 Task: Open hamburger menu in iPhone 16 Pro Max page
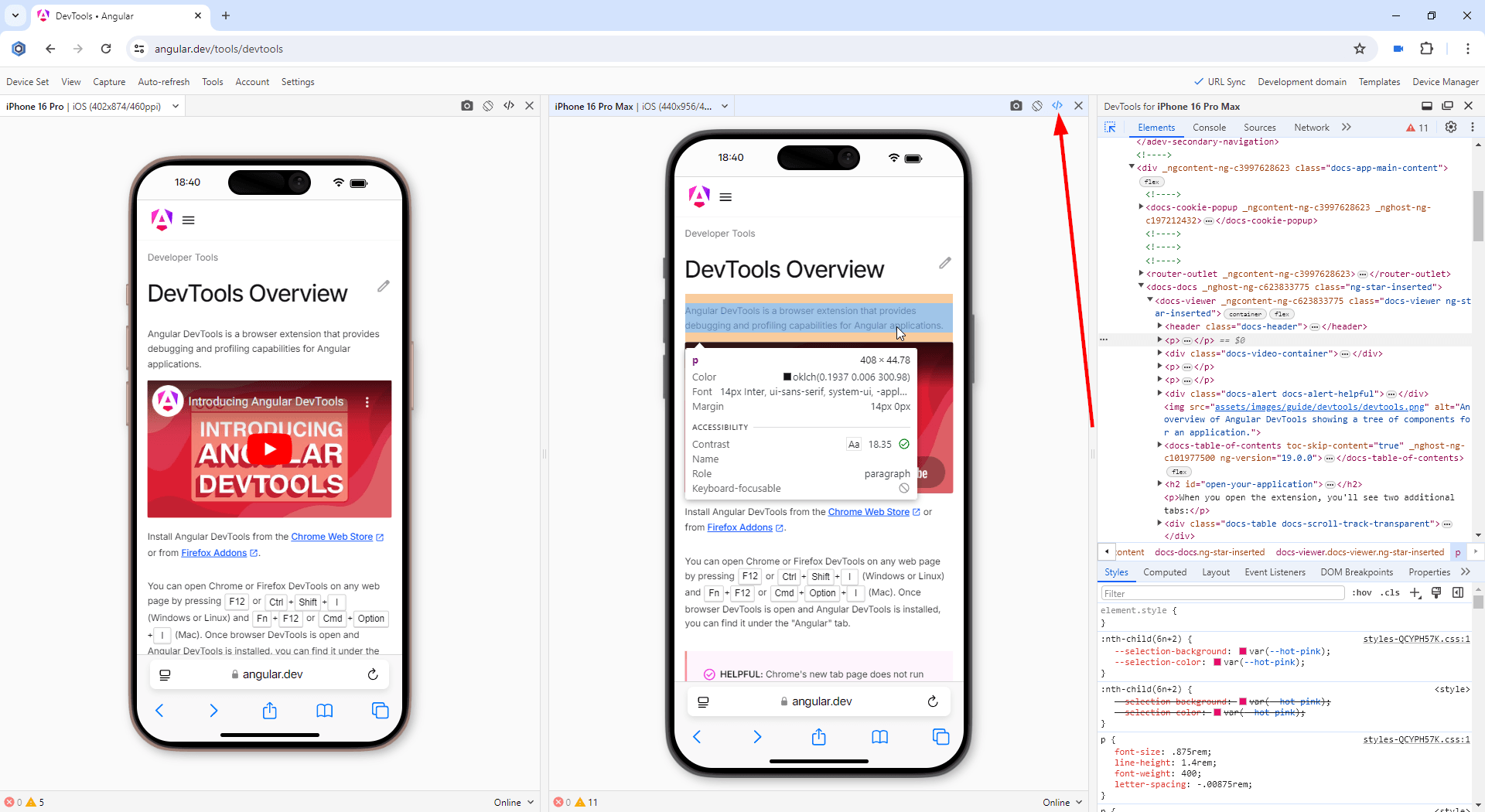tap(725, 197)
